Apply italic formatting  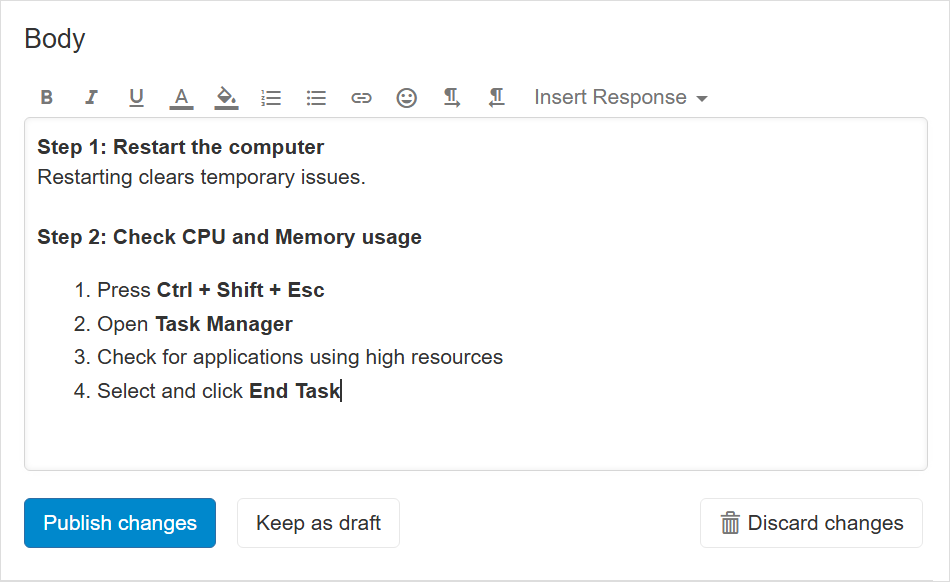tap(91, 97)
